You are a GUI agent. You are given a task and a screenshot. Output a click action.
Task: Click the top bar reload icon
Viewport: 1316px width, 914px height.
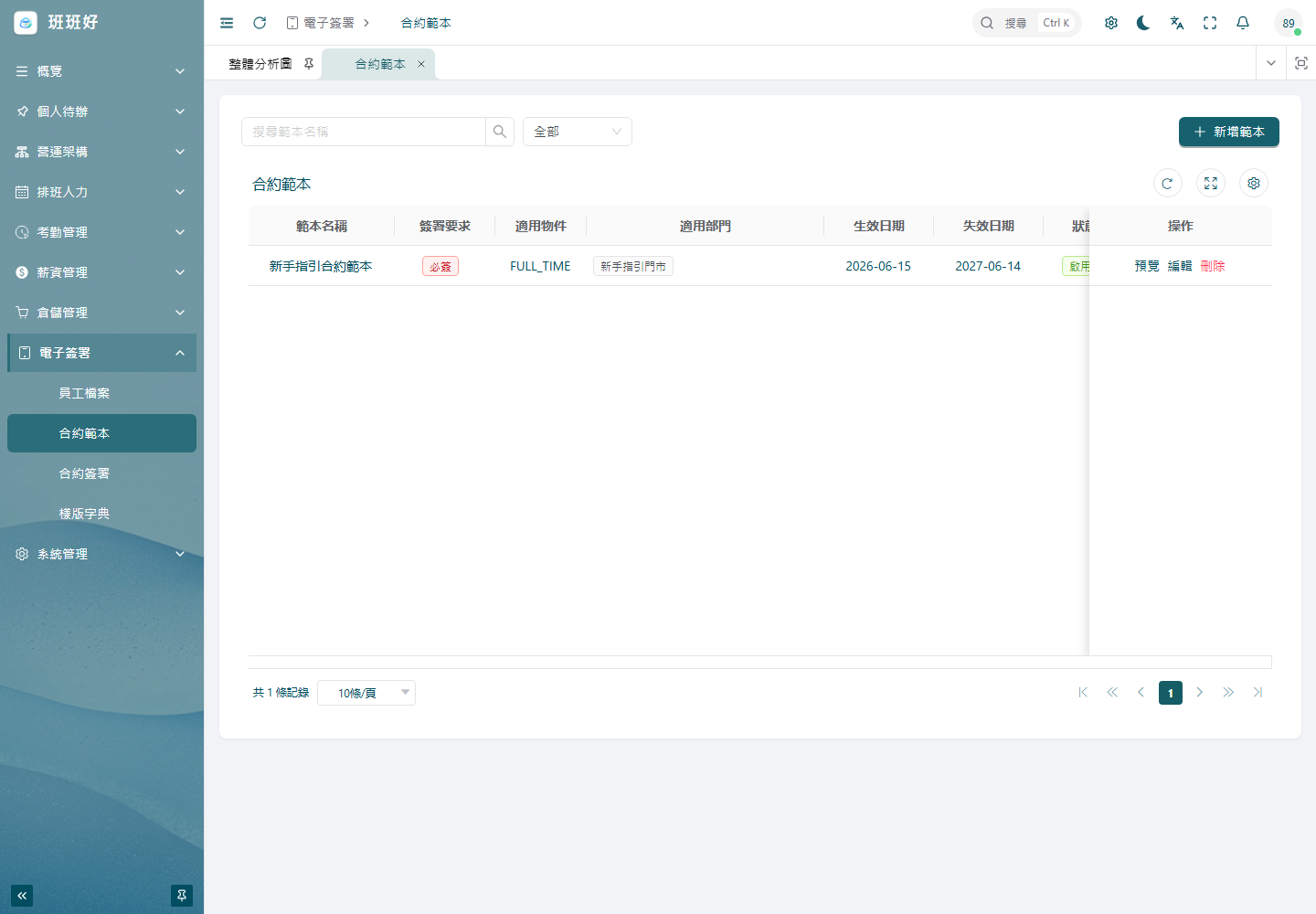(260, 23)
